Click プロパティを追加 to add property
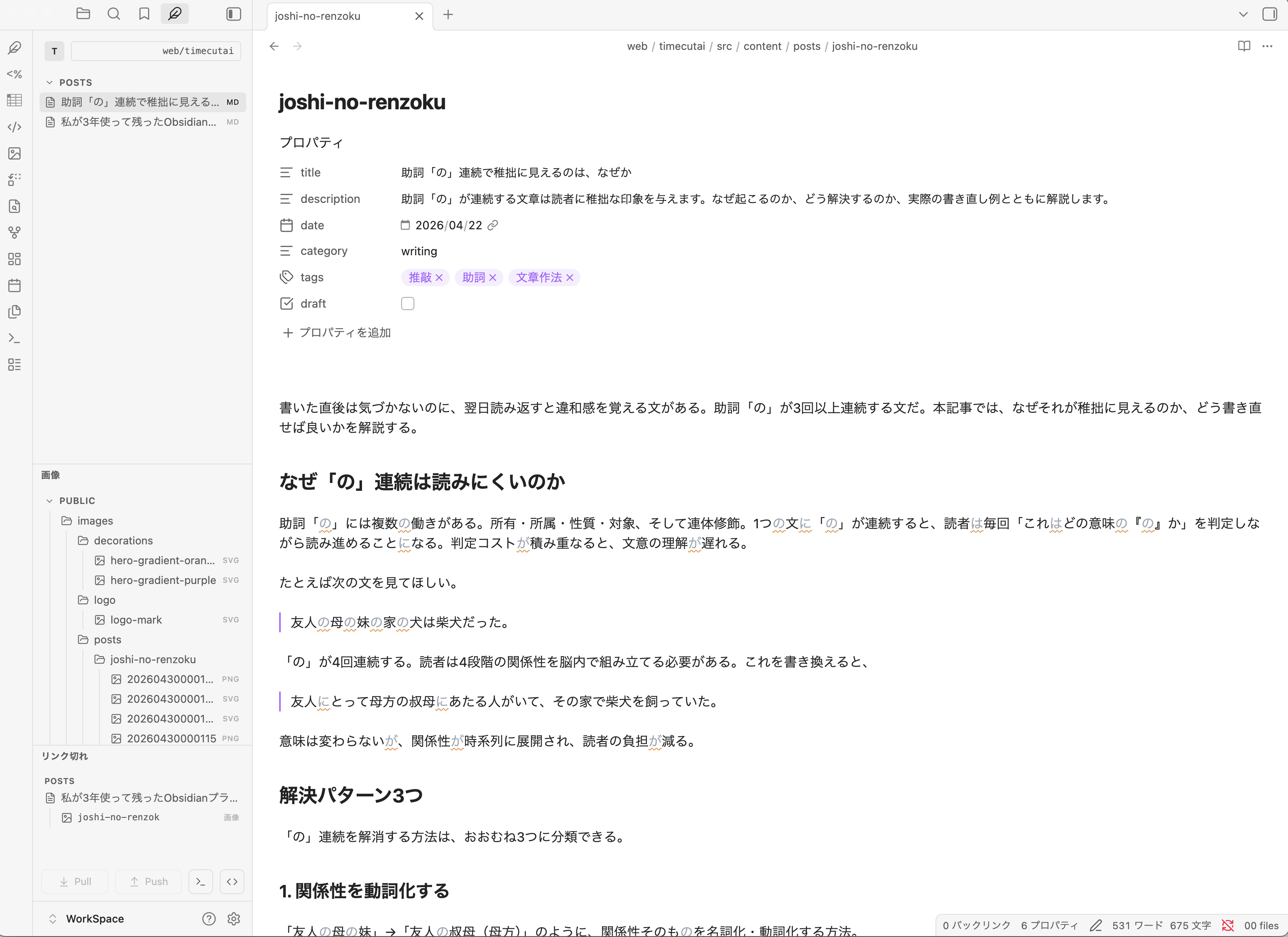The height and width of the screenshot is (937, 1288). [x=337, y=333]
